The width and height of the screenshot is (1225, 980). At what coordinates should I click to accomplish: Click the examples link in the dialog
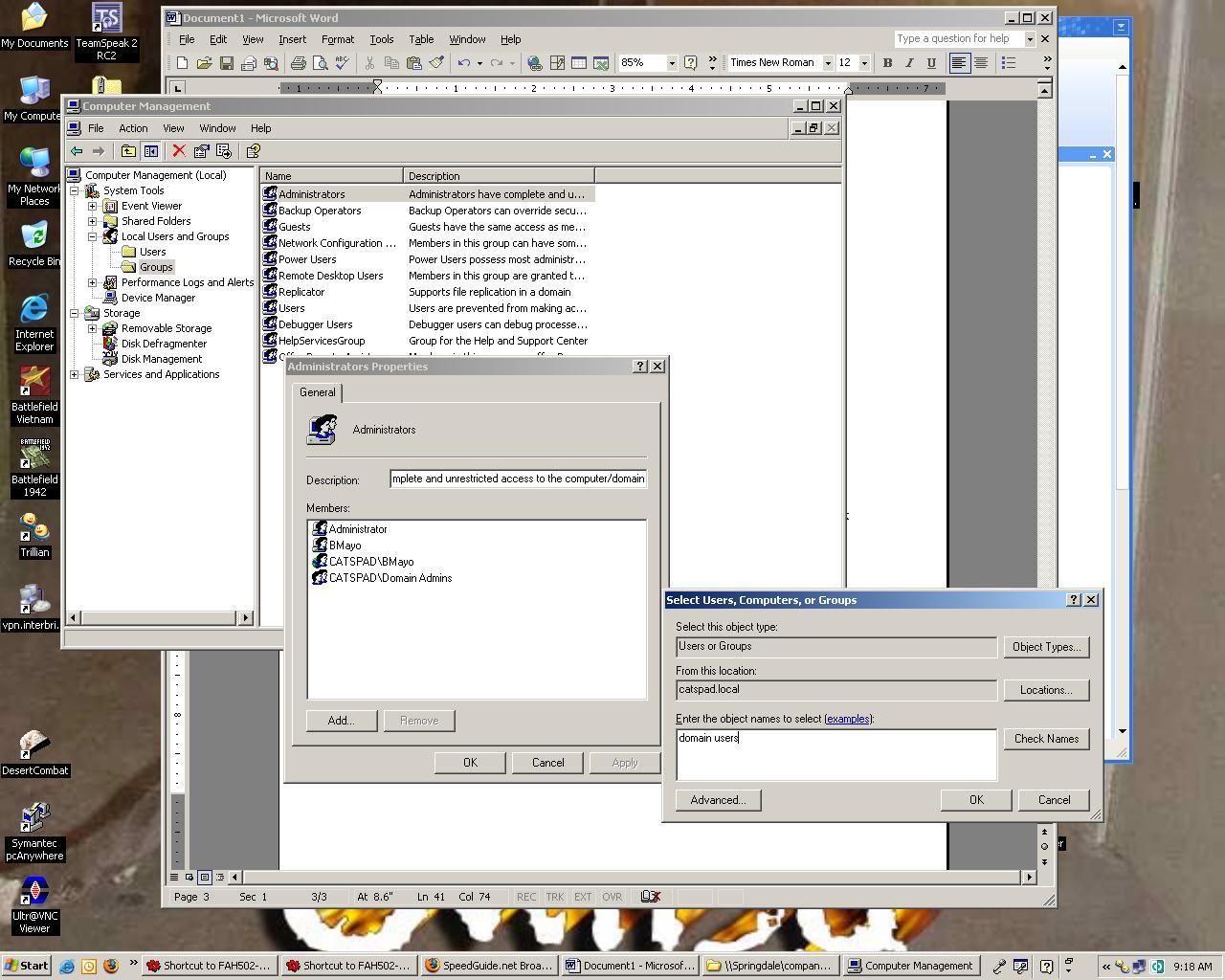(x=848, y=719)
